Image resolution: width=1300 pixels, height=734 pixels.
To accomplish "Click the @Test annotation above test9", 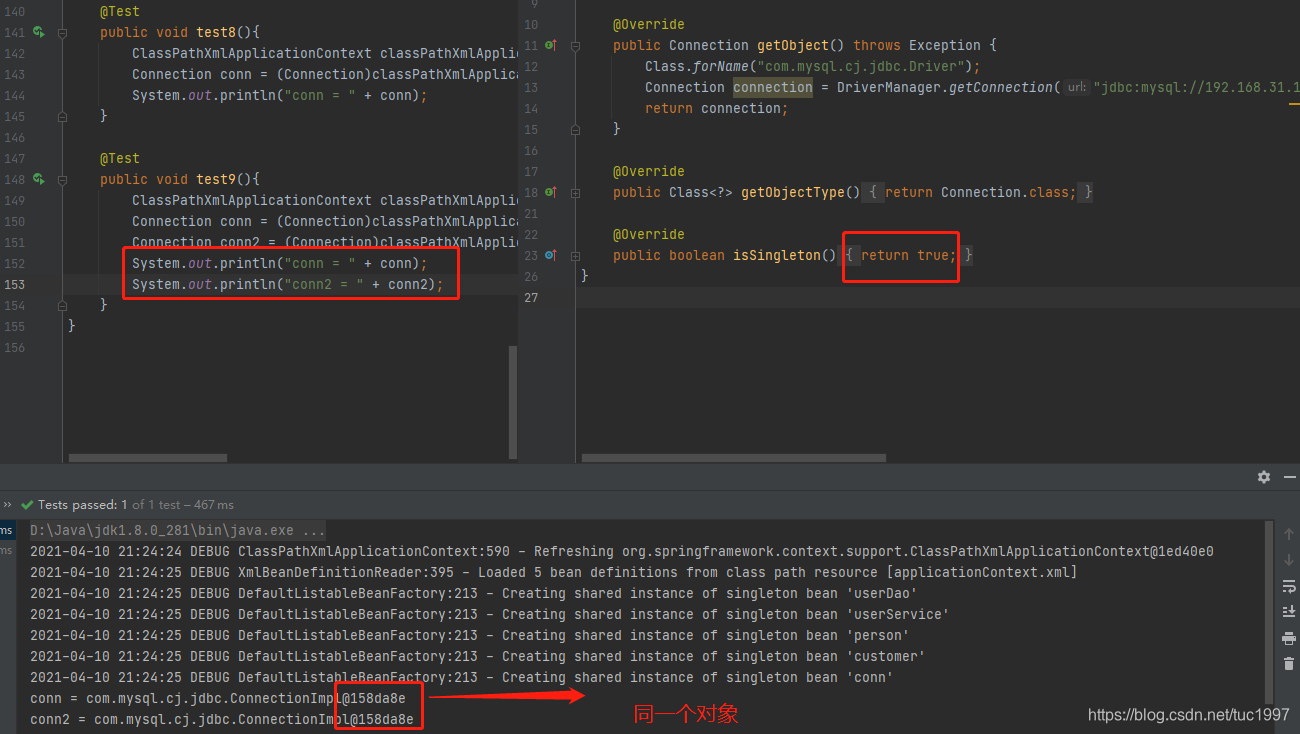I will point(120,158).
